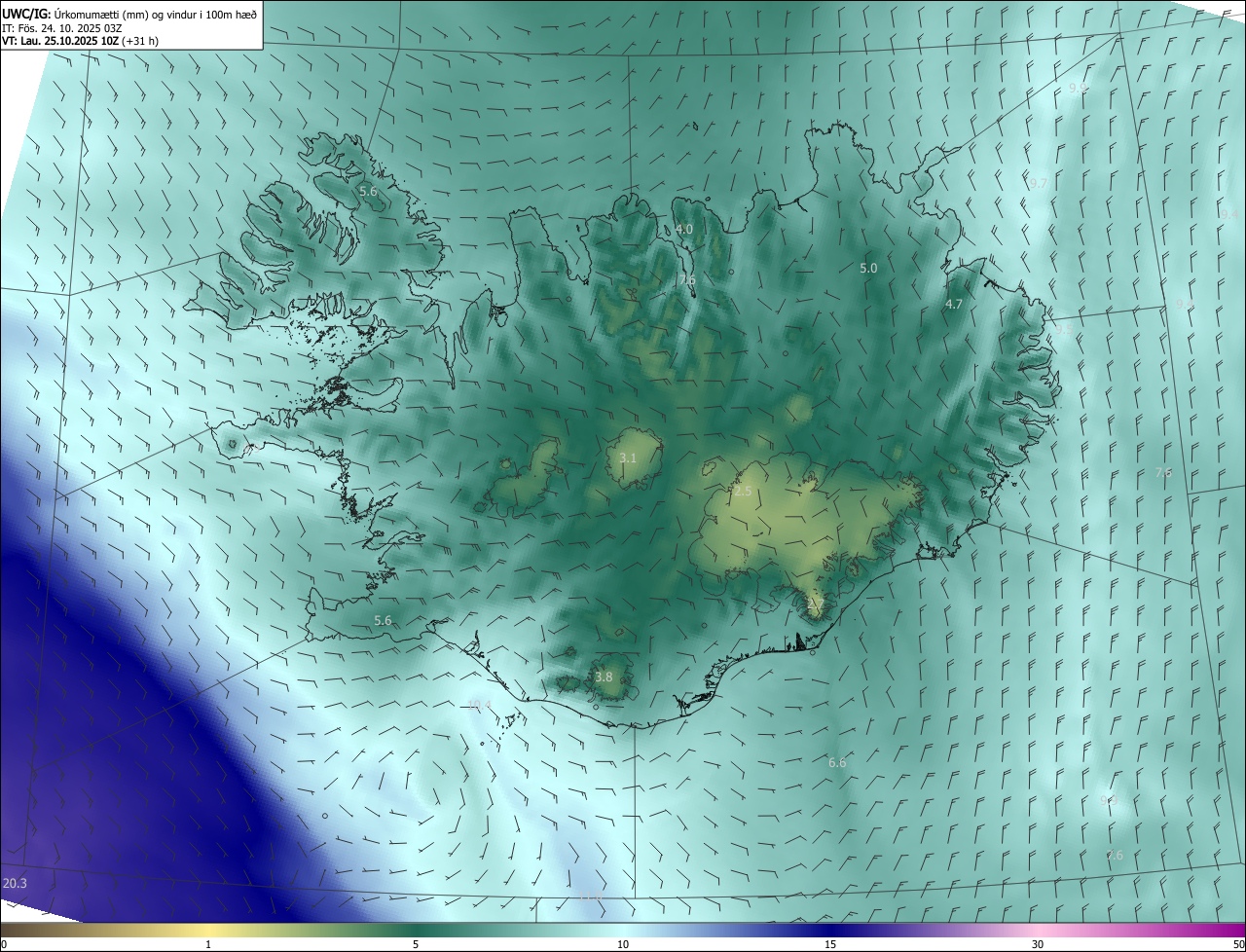Viewport: 1246px width, 952px height.
Task: Click the 3.1 value on Hofsjökull glacier
Action: click(628, 458)
